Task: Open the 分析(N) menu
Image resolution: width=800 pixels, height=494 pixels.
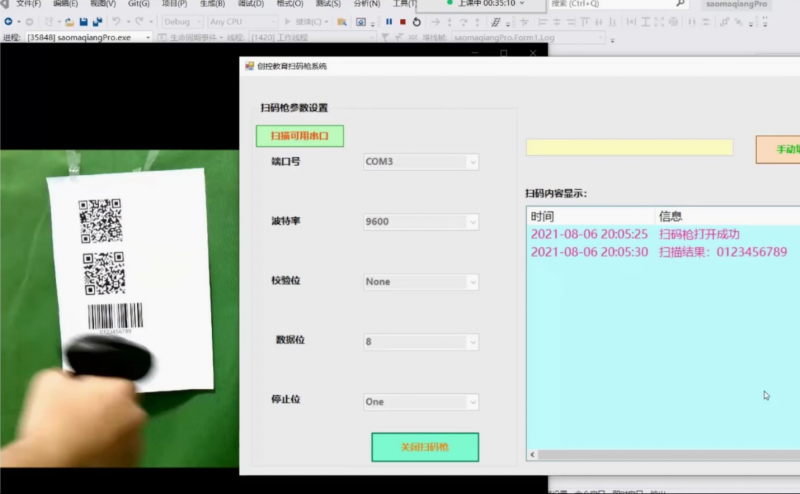Action: tap(366, 4)
